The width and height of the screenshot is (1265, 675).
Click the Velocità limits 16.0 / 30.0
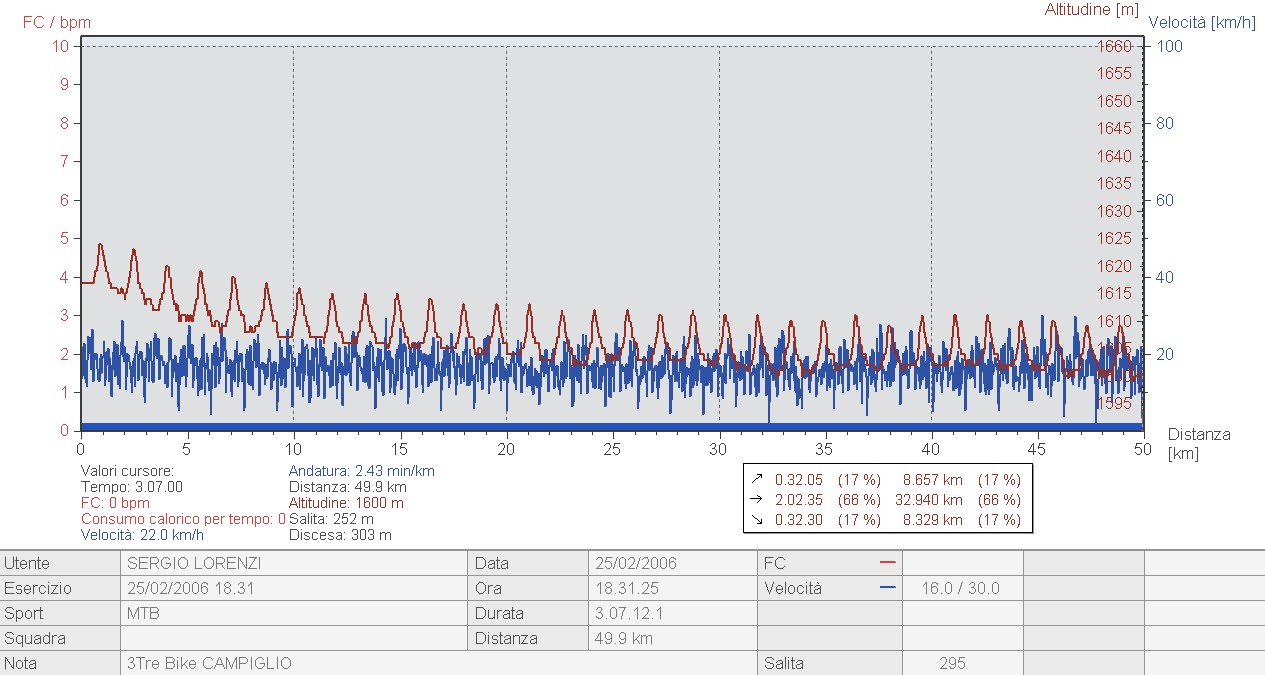pos(961,588)
